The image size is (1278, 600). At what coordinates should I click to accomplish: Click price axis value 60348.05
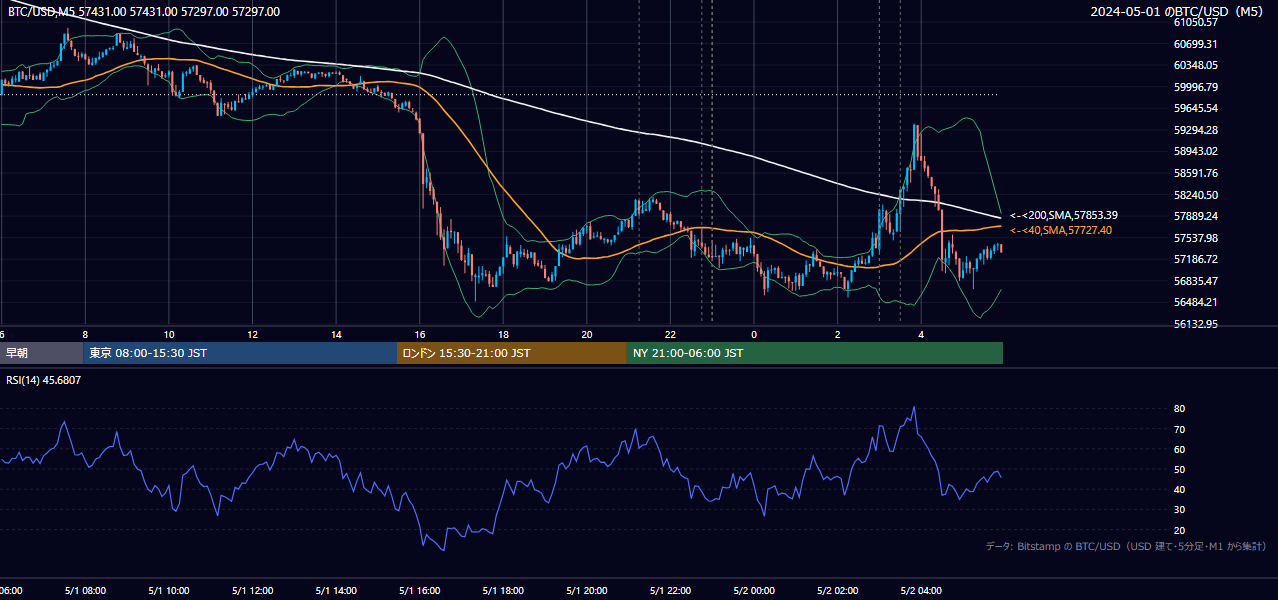pos(1196,65)
